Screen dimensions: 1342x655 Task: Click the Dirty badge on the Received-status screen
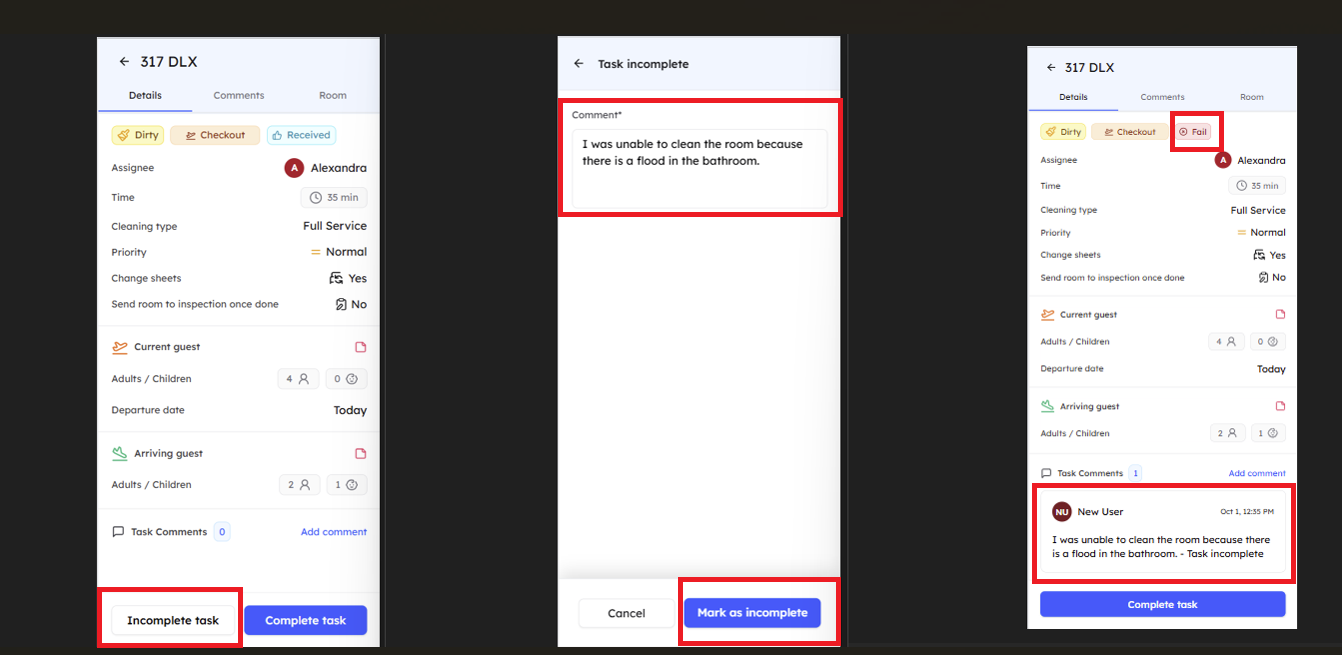pyautogui.click(x=138, y=135)
